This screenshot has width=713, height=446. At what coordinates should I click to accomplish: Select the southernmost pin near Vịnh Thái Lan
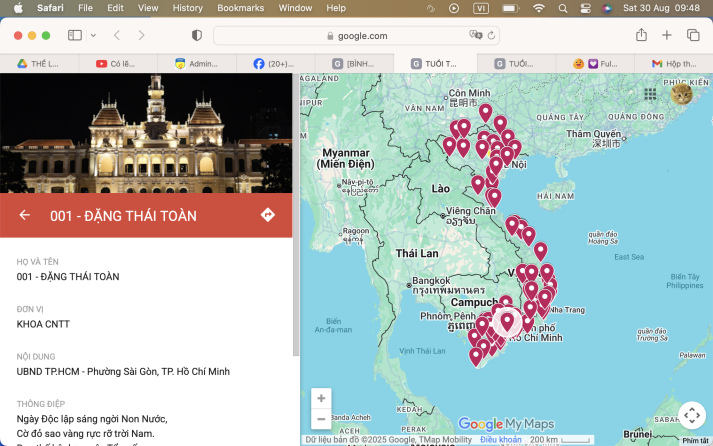click(476, 357)
